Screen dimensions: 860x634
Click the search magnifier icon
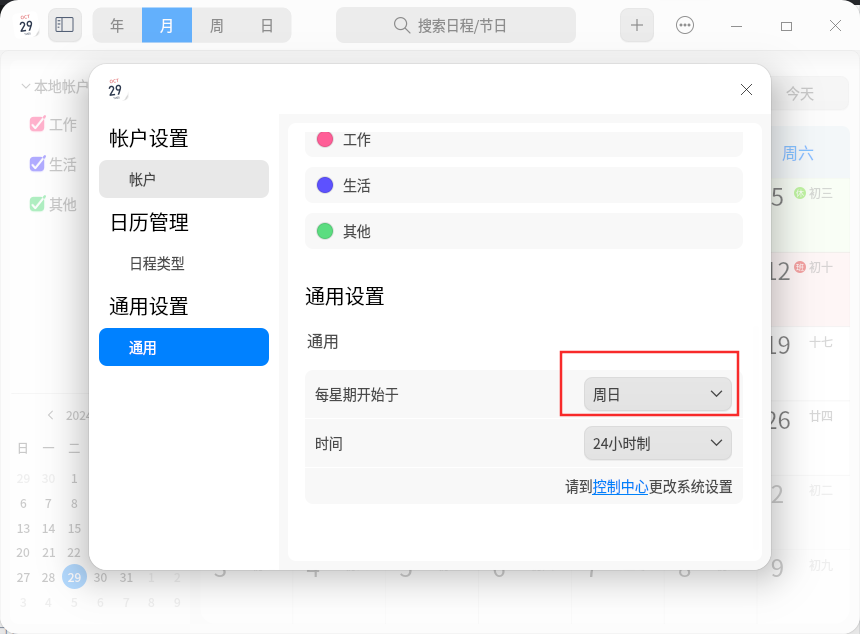[x=401, y=25]
